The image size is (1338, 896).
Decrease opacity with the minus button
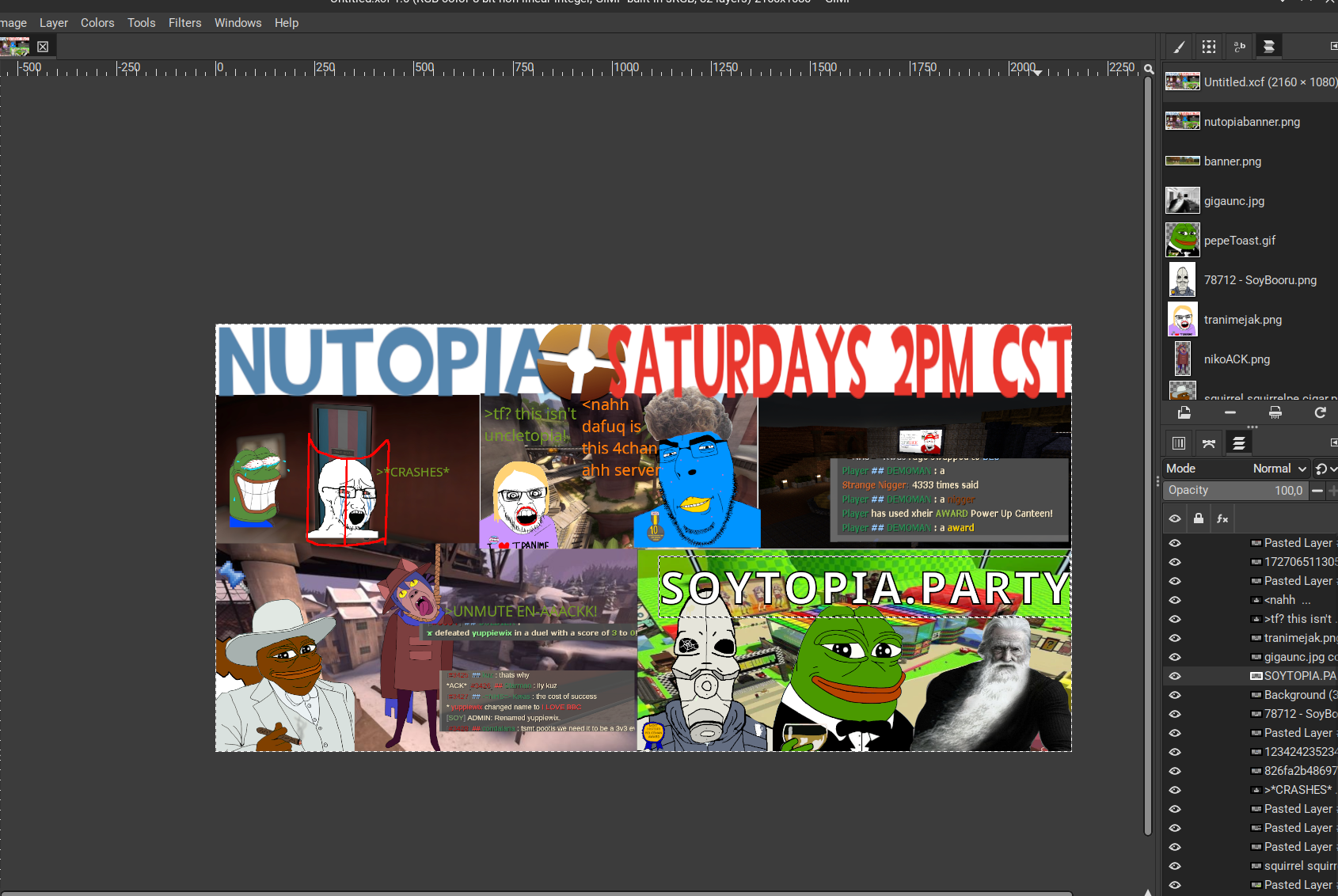click(1317, 491)
